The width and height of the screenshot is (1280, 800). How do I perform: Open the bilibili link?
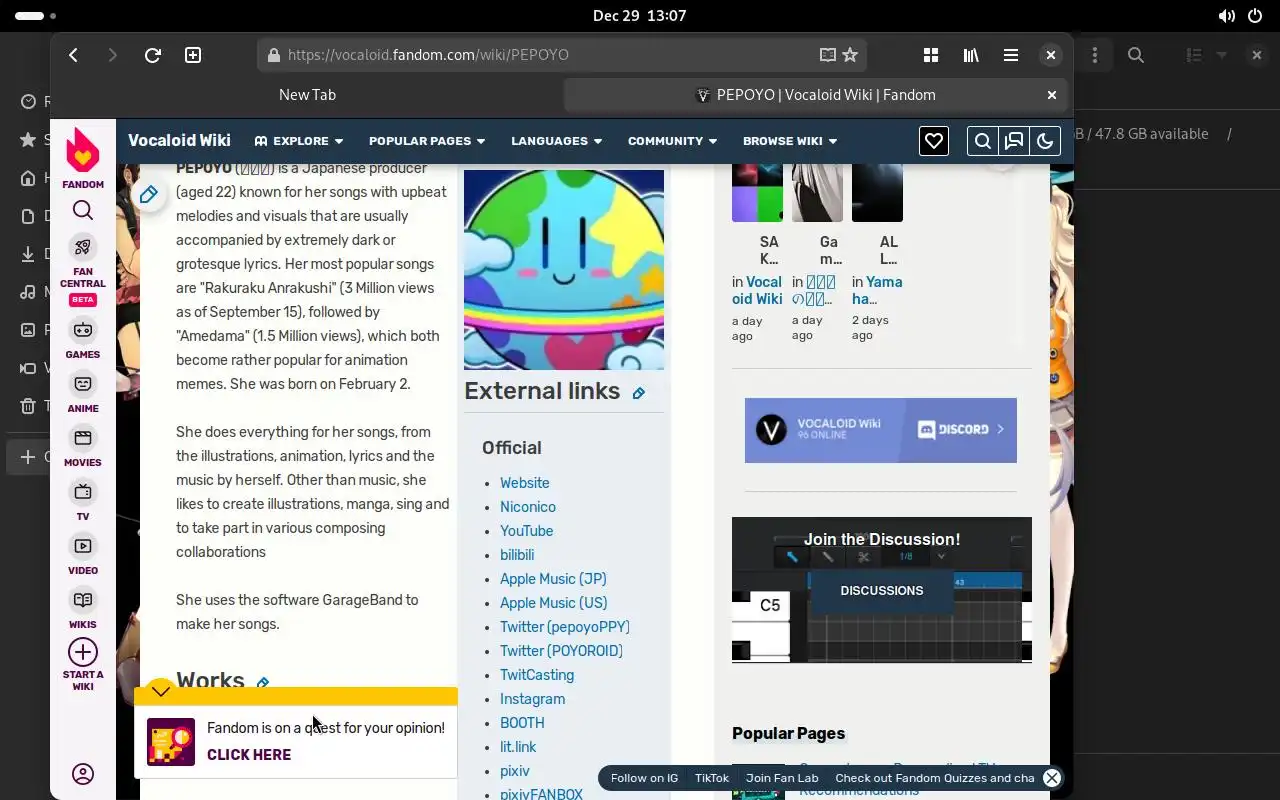517,555
